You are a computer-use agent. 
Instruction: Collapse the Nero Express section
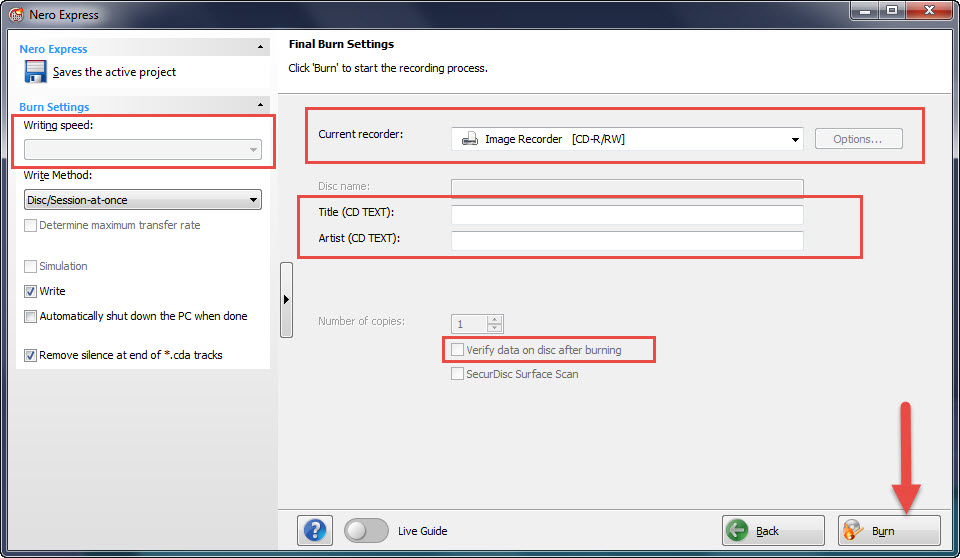pos(260,47)
